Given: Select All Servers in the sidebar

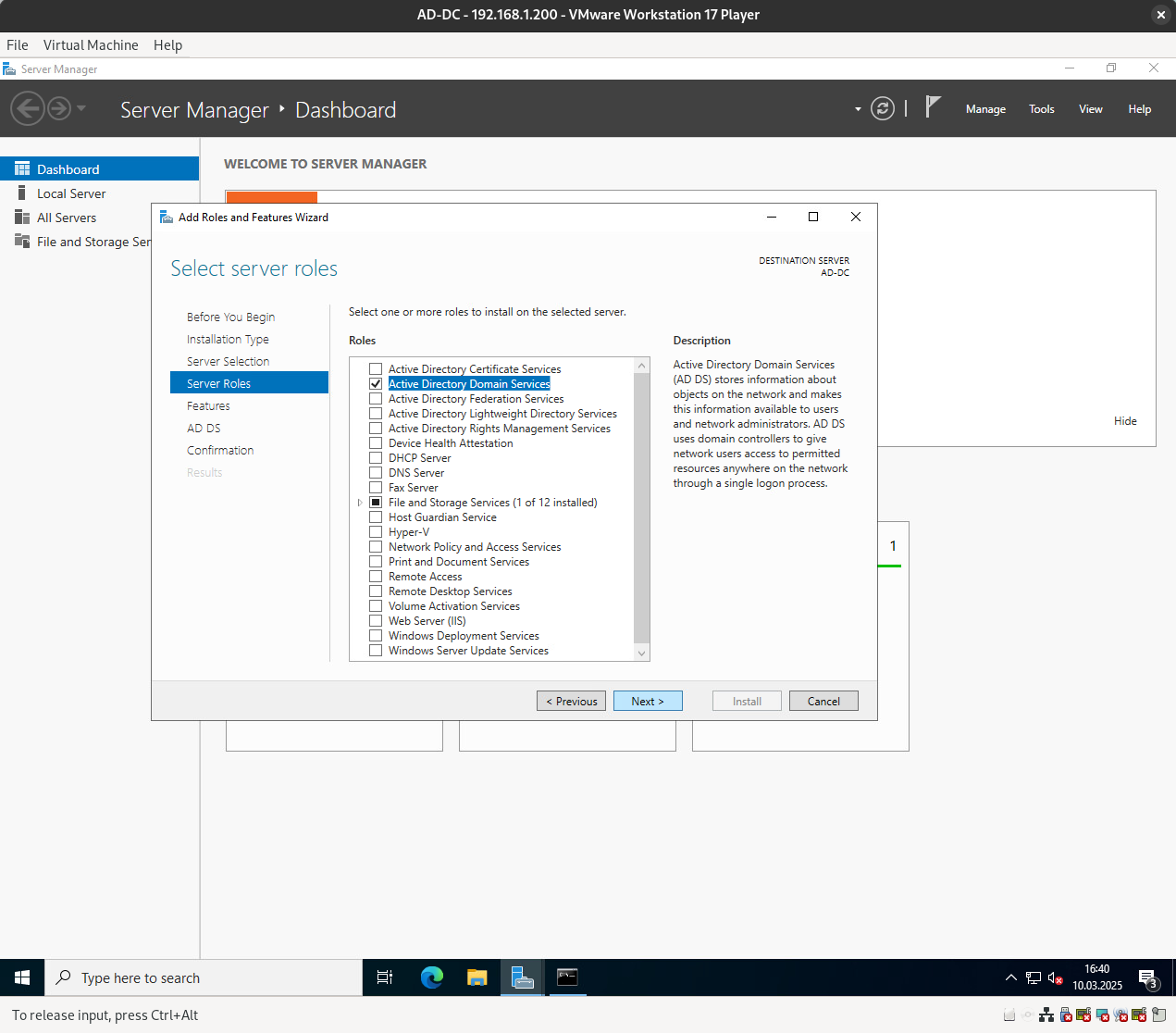Looking at the screenshot, I should (x=67, y=218).
